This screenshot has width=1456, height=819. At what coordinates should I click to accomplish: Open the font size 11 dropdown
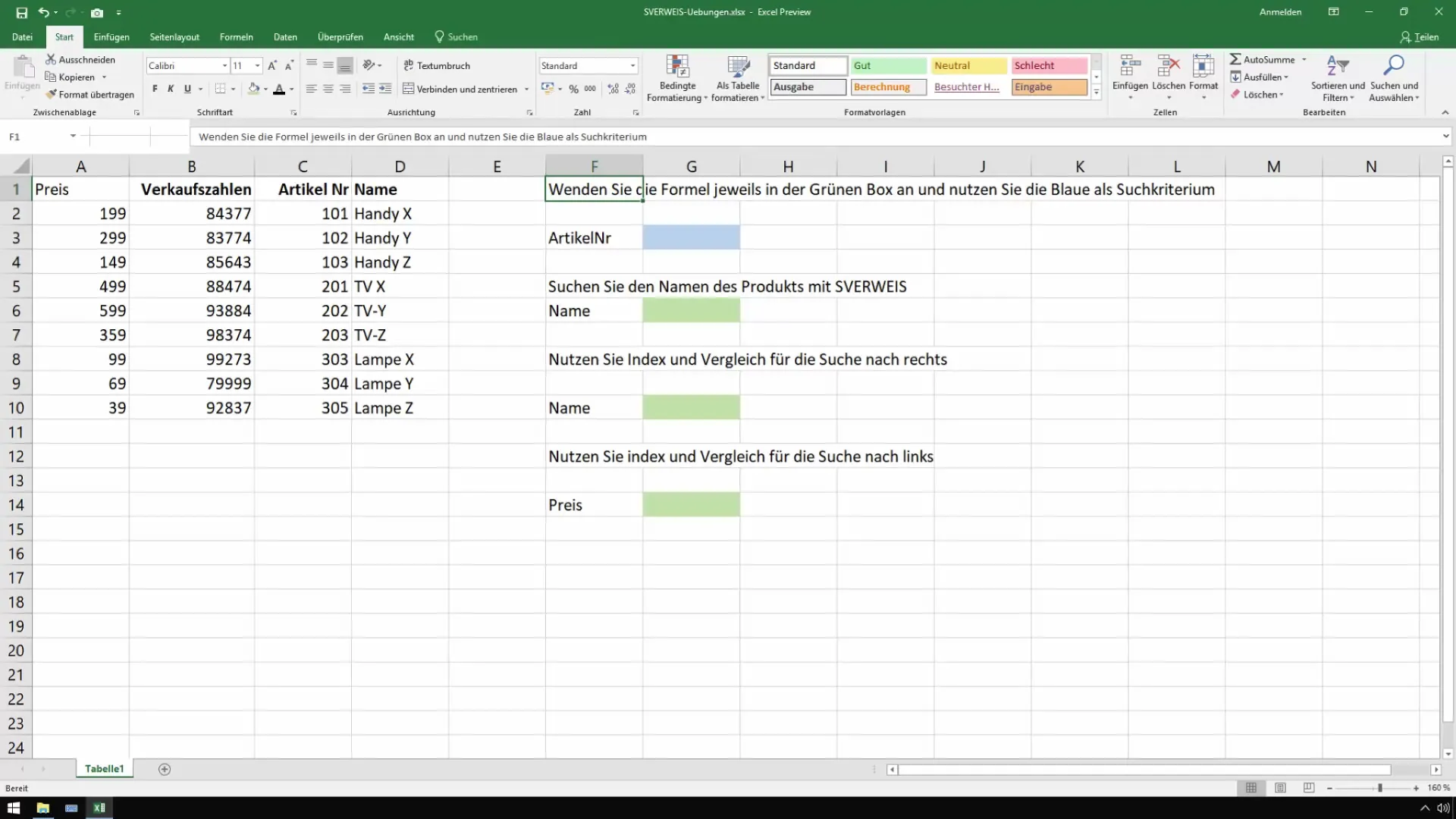point(258,66)
